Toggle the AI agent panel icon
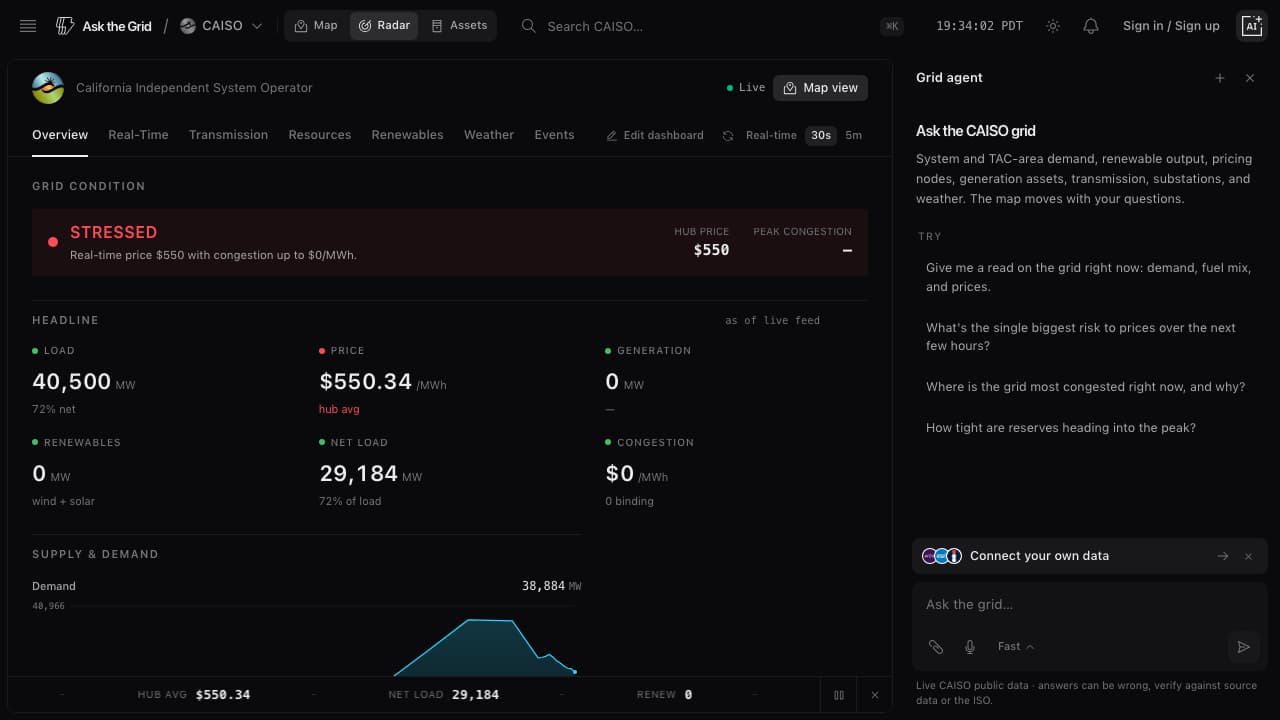Viewport: 1280px width, 720px height. point(1251,26)
